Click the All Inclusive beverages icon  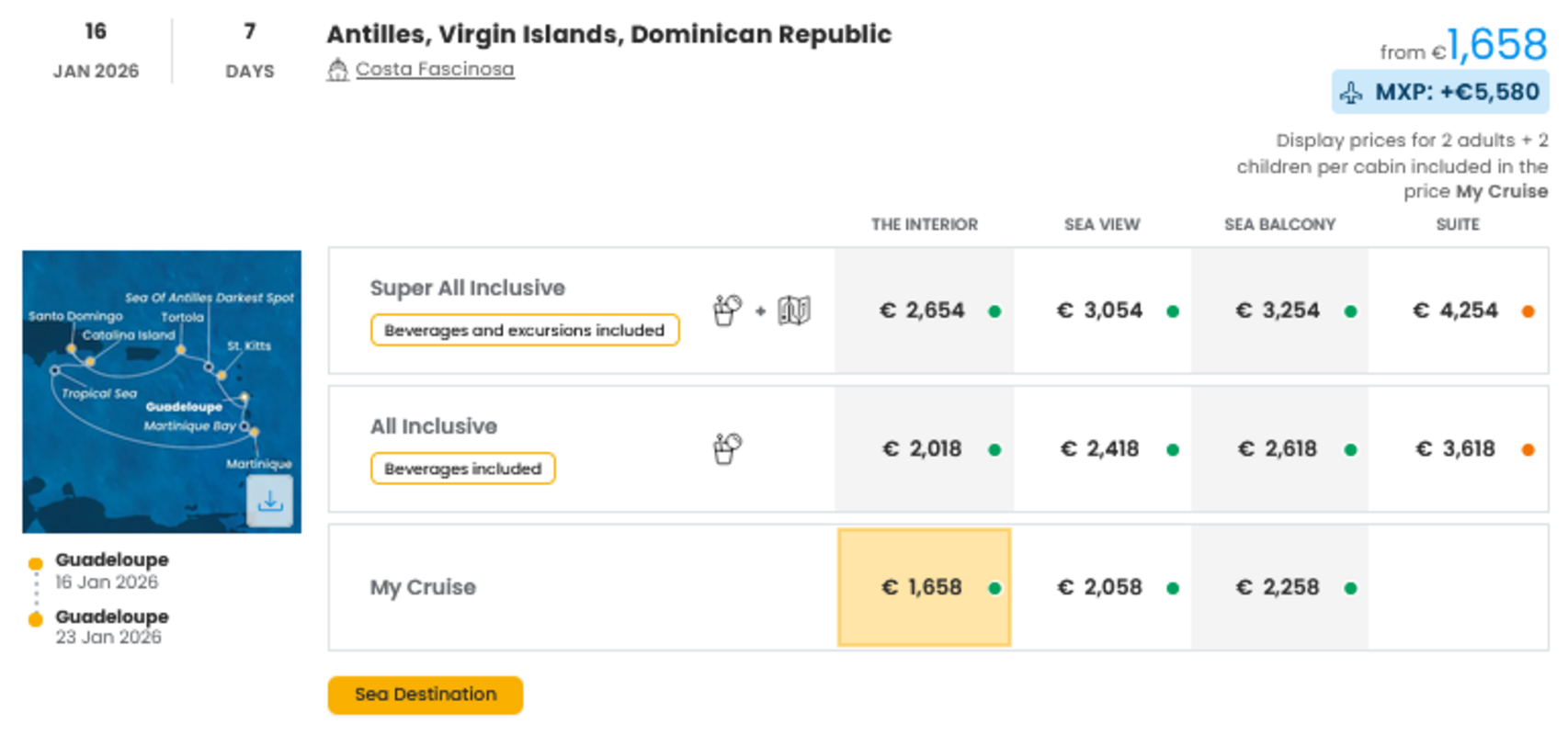(x=727, y=449)
